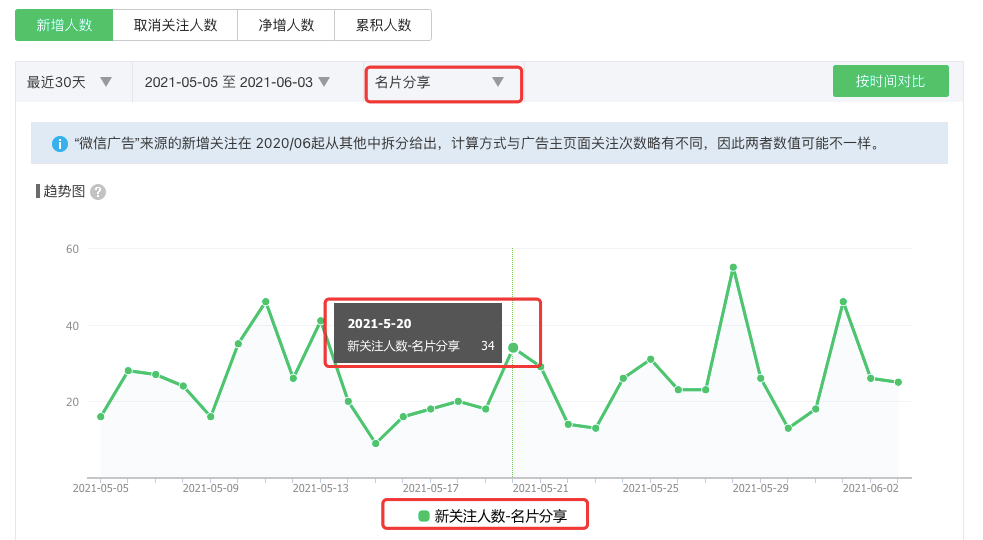Click the y-axis value 40

coord(73,326)
